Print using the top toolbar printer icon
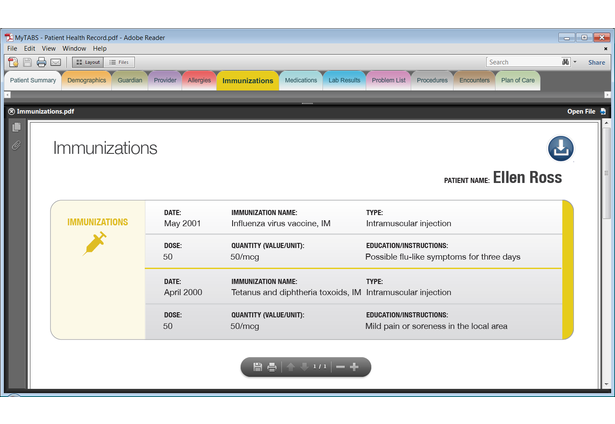615x424 pixels. [41, 62]
